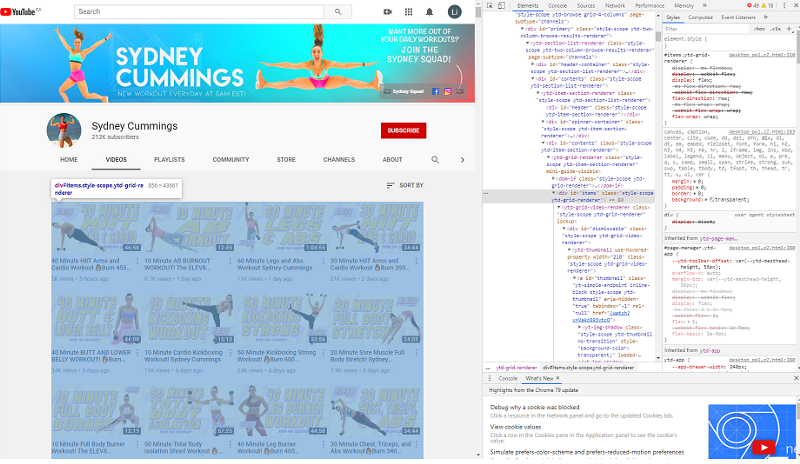Click the yellow warning count indicator
The height and width of the screenshot is (464, 800).
[768, 6]
